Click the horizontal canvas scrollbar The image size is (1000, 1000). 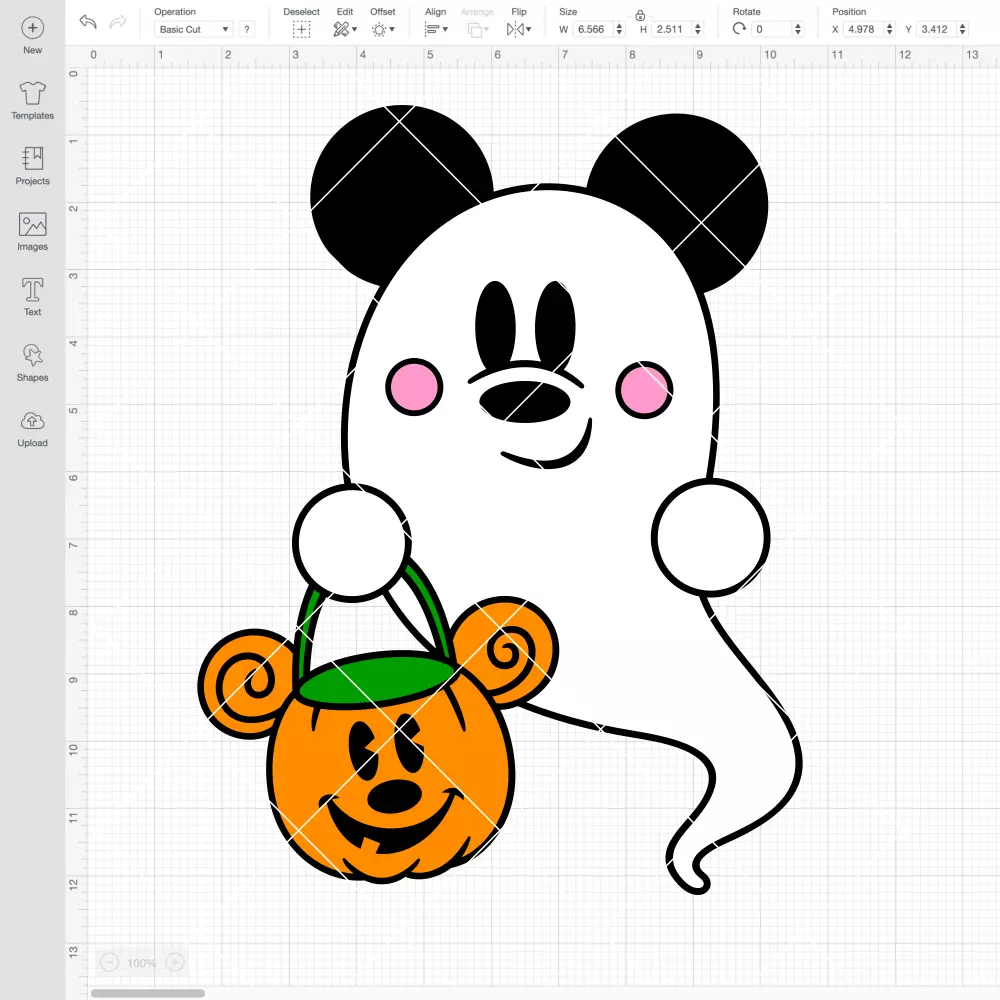point(148,993)
